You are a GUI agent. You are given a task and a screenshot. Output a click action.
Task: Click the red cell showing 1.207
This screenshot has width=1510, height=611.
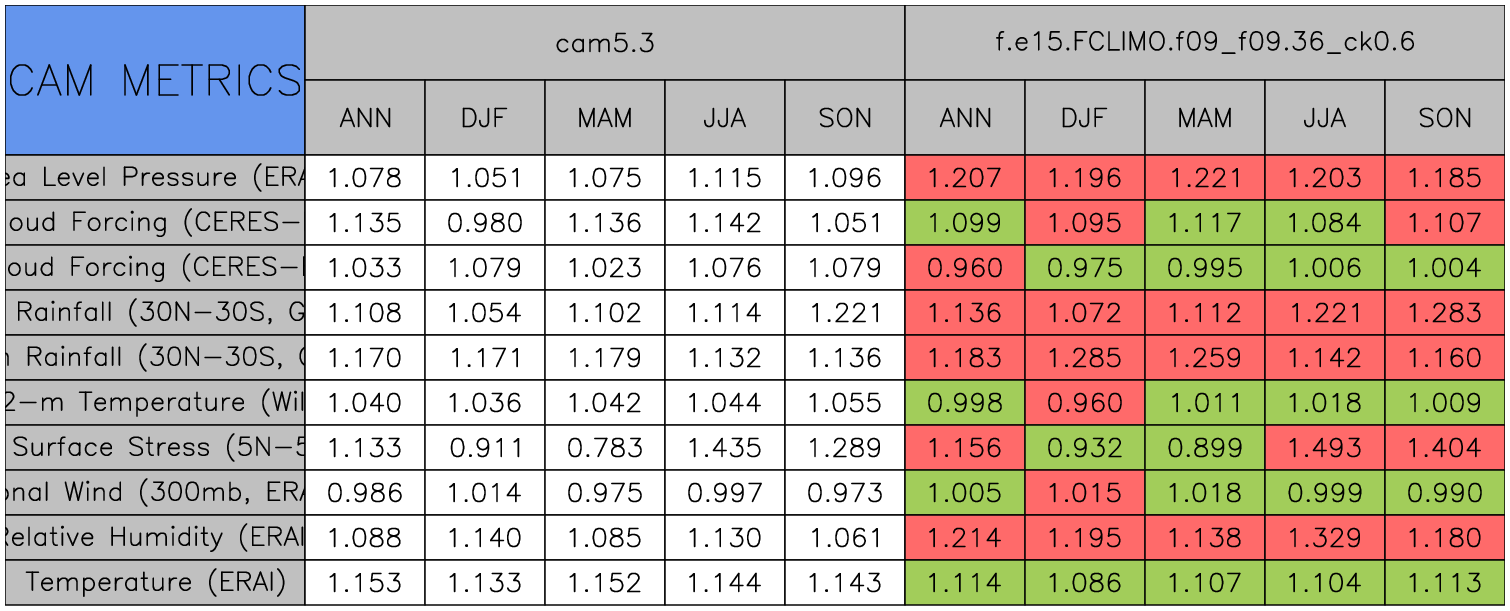pos(965,178)
